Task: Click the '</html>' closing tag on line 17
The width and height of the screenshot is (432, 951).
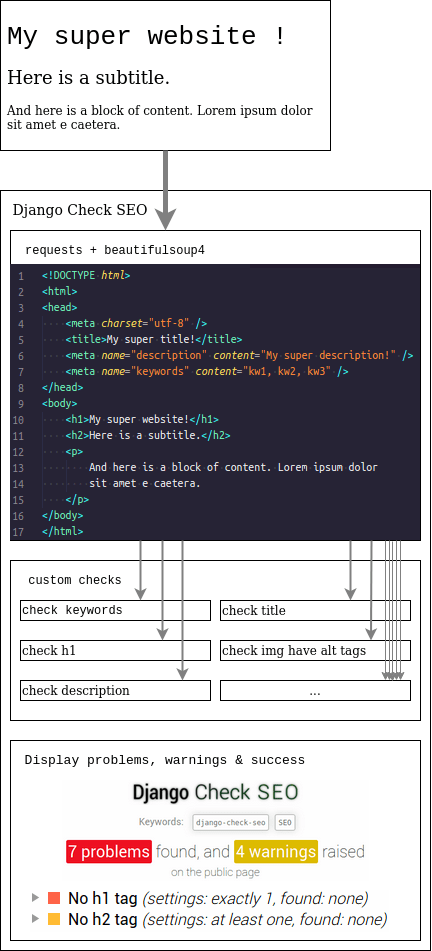Action: (62, 531)
